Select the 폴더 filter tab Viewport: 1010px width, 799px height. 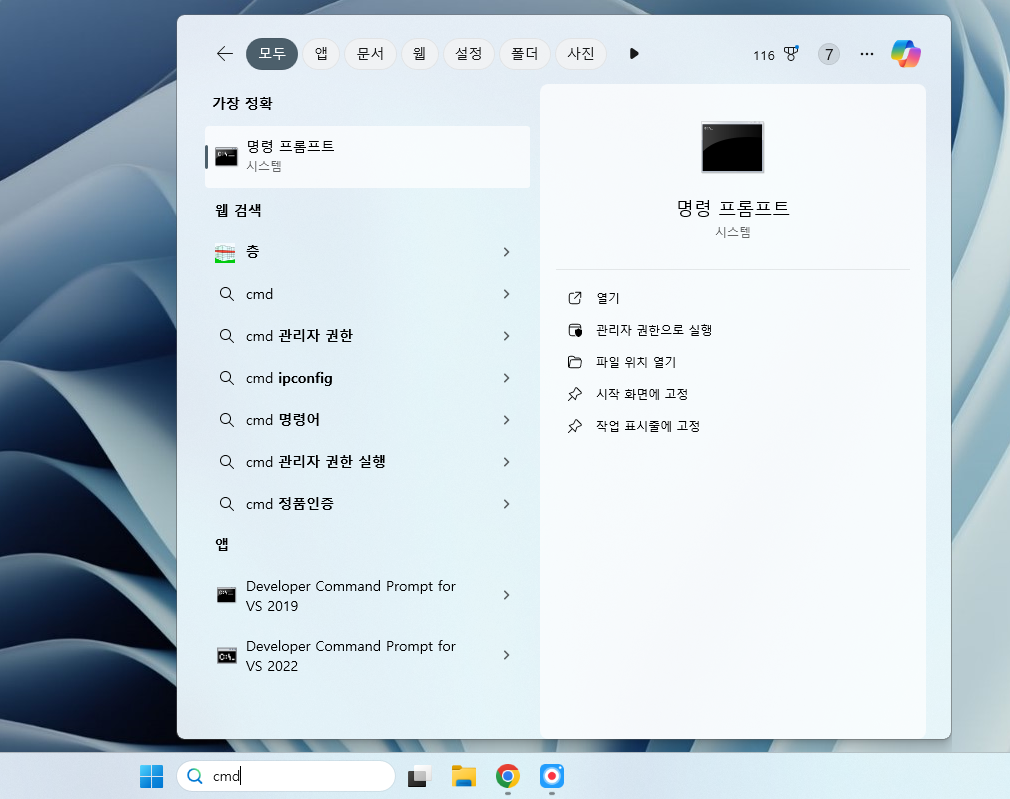click(x=524, y=53)
